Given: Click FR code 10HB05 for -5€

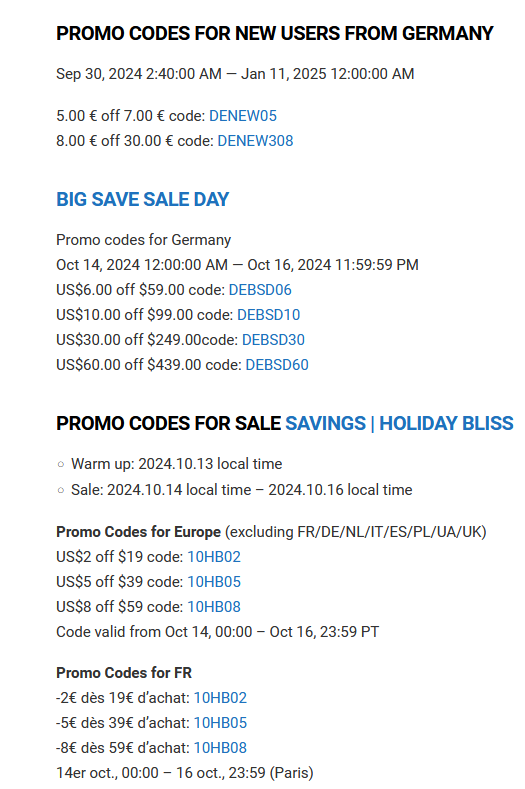Looking at the screenshot, I should point(220,723).
